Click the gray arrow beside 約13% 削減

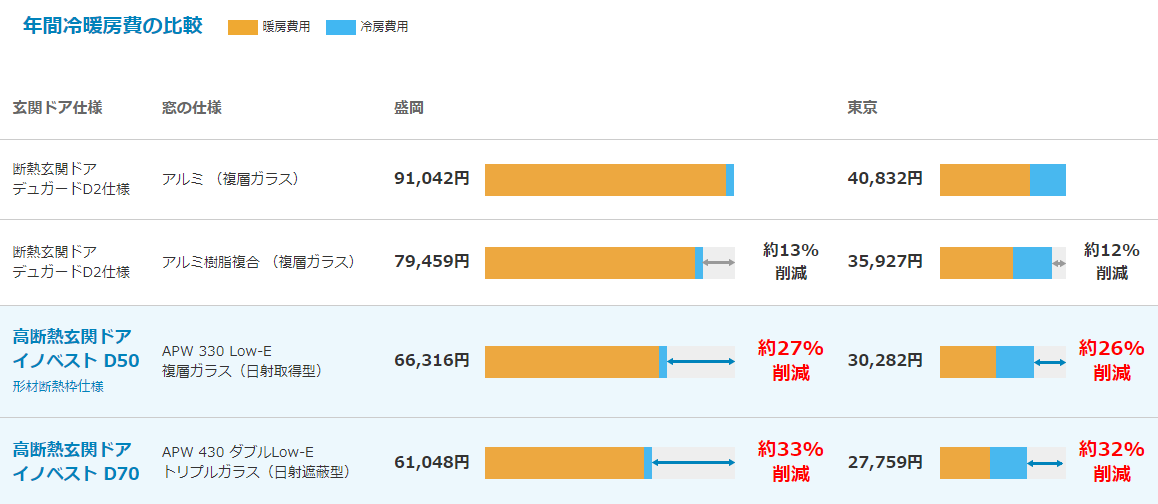point(719,262)
